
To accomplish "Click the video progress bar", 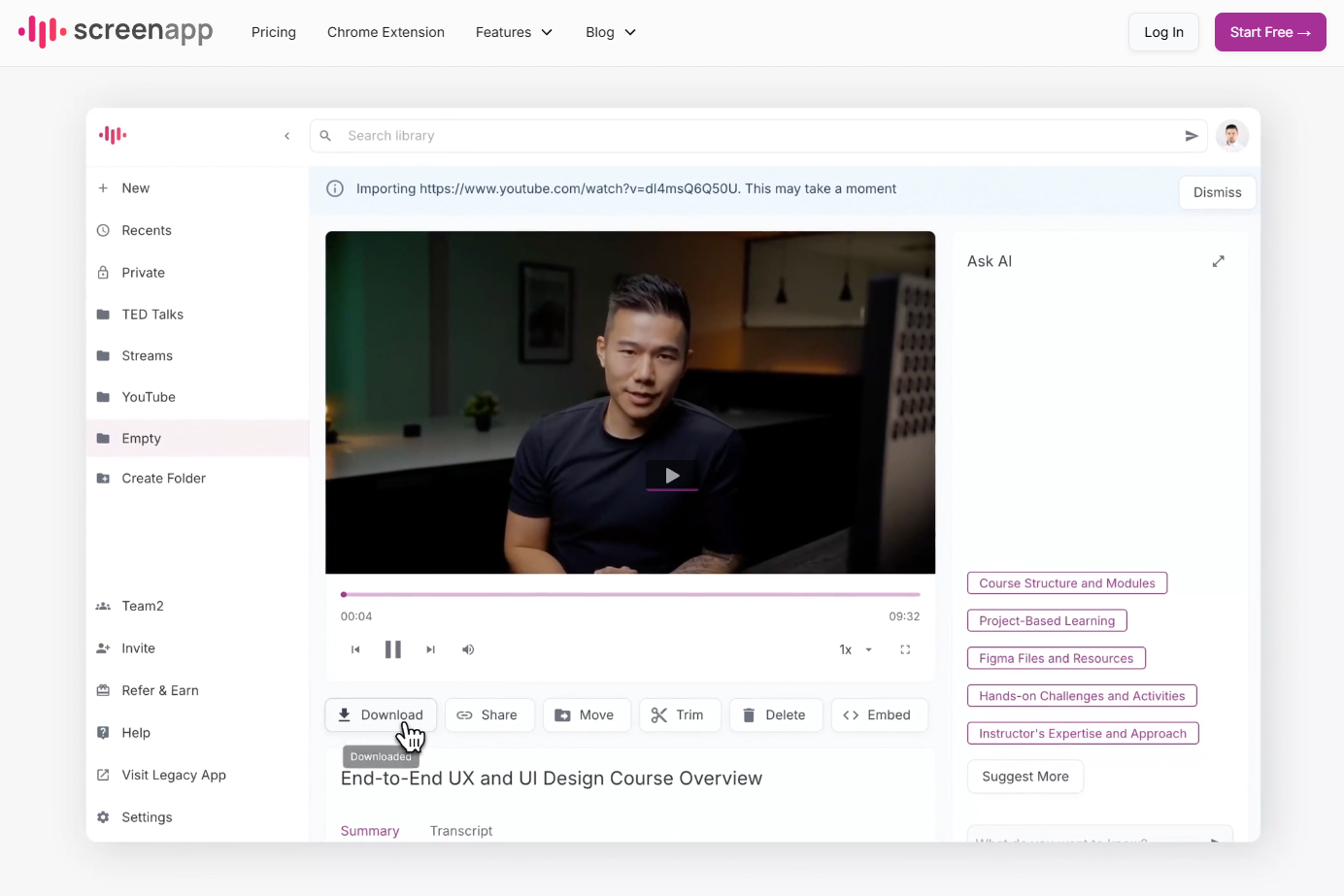I will (x=630, y=594).
